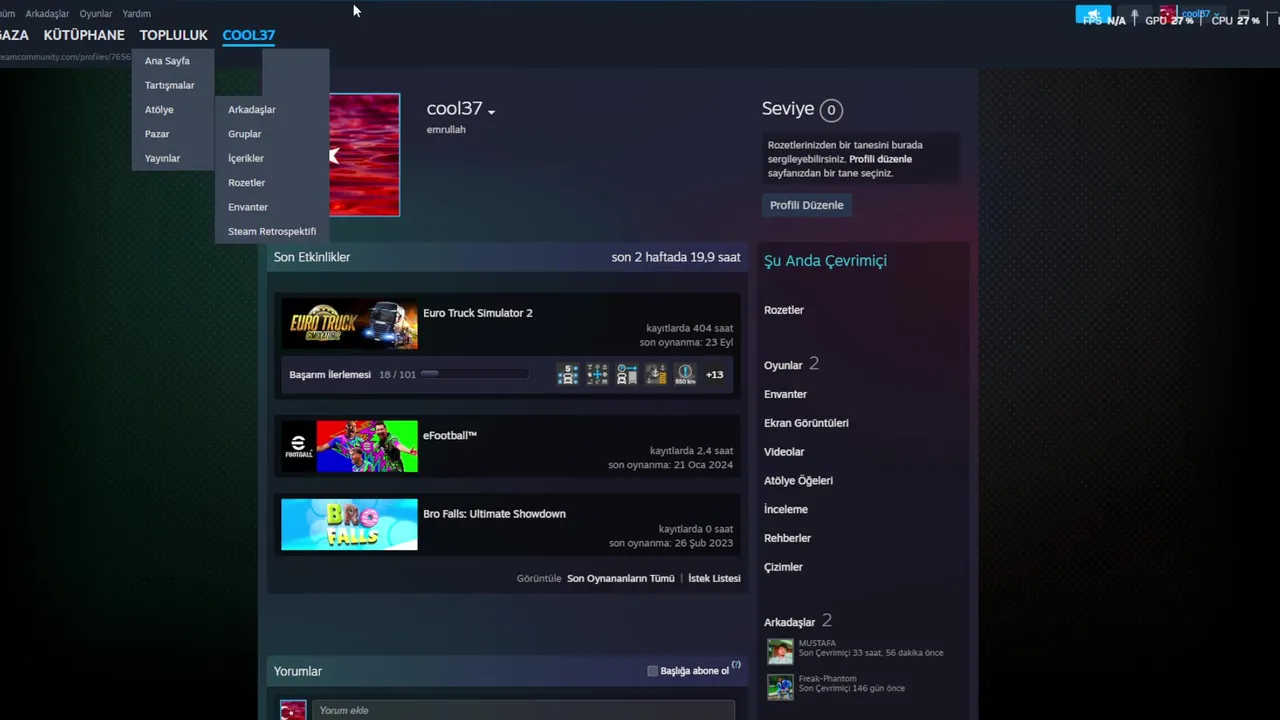The height and width of the screenshot is (720, 1280).
Task: Open the Arkadaşlar menu in menu bar
Action: tap(48, 14)
